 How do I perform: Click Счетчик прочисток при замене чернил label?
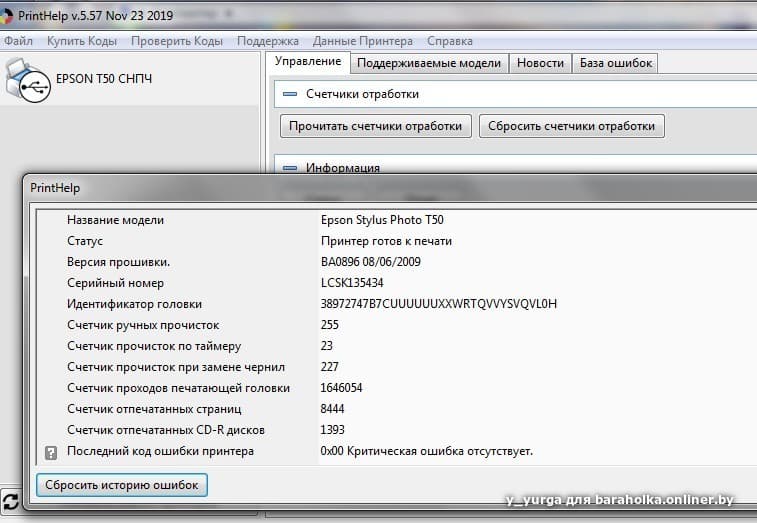pos(176,367)
